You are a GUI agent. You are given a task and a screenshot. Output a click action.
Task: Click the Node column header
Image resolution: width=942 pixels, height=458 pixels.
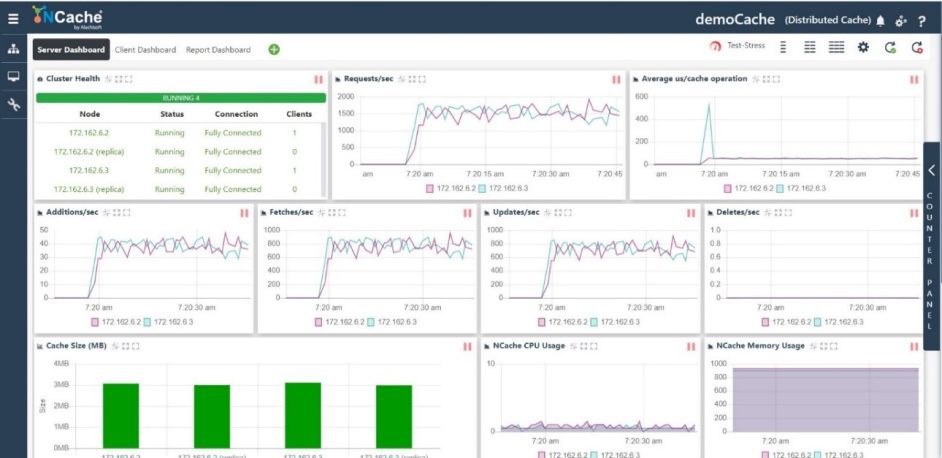coord(90,114)
